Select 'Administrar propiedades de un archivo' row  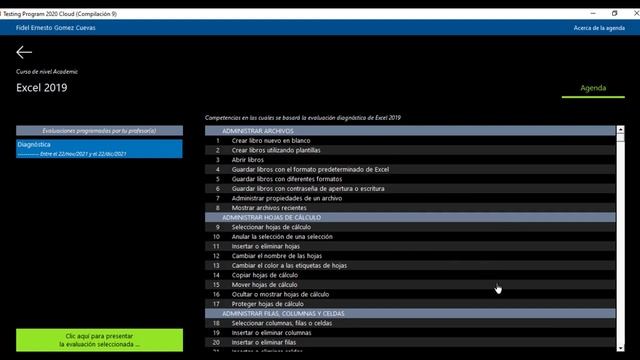[x=410, y=198]
